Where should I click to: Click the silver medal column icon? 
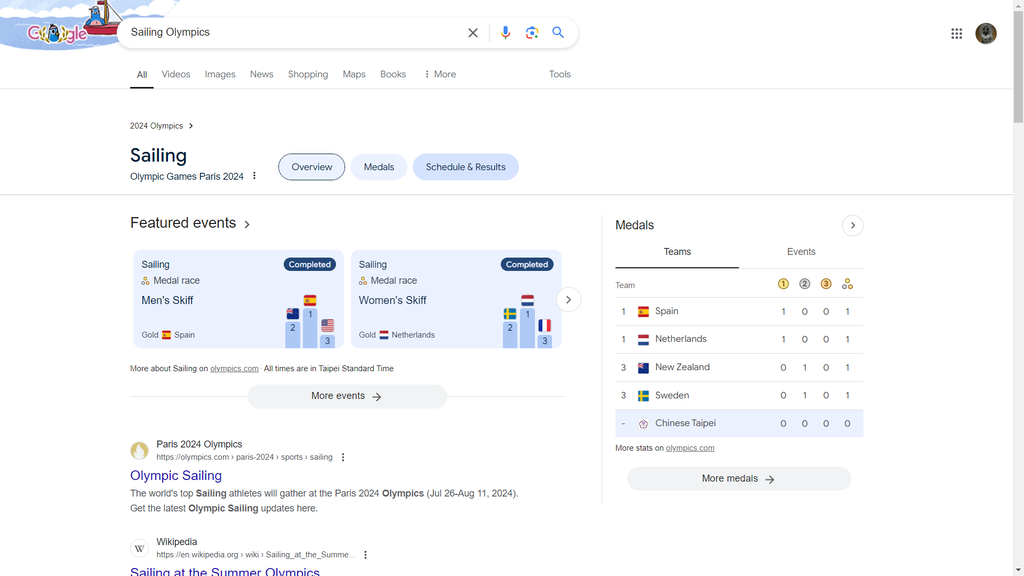[x=805, y=284]
